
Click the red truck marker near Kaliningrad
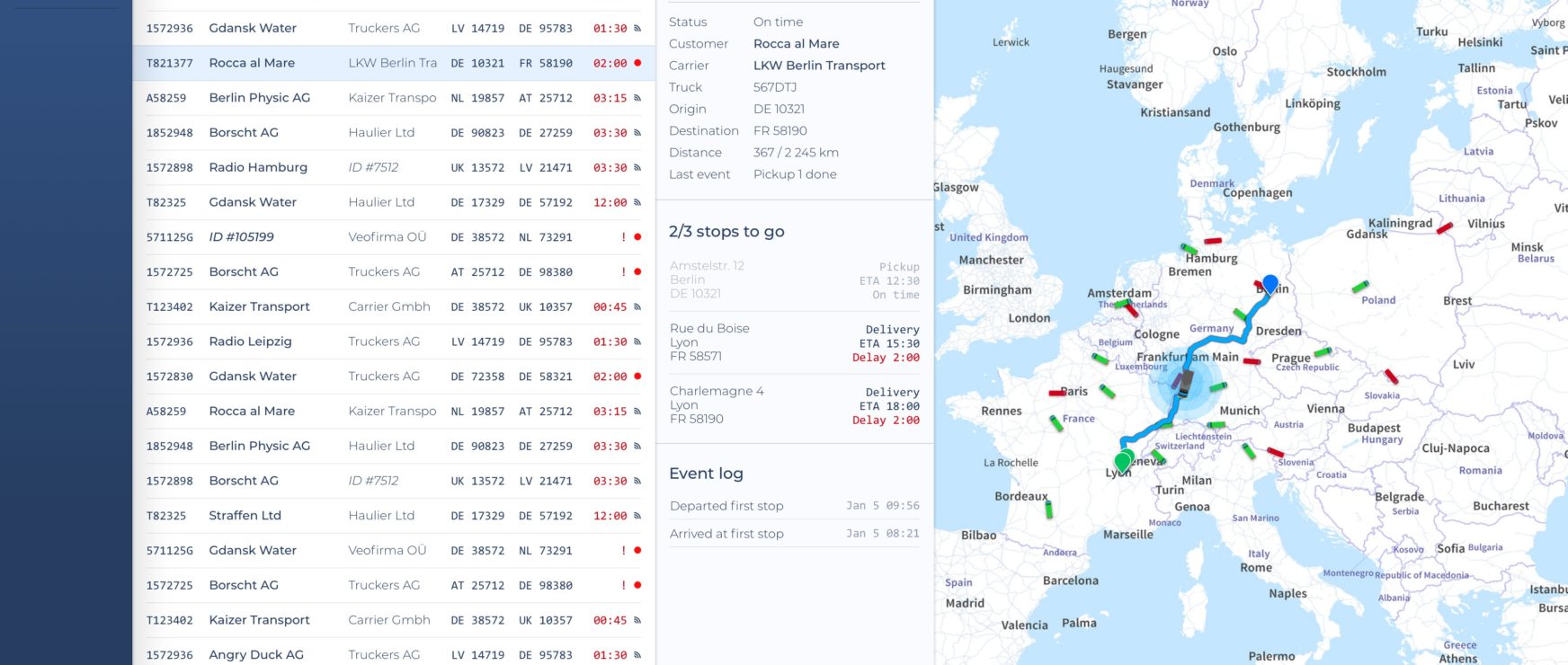point(1444,228)
